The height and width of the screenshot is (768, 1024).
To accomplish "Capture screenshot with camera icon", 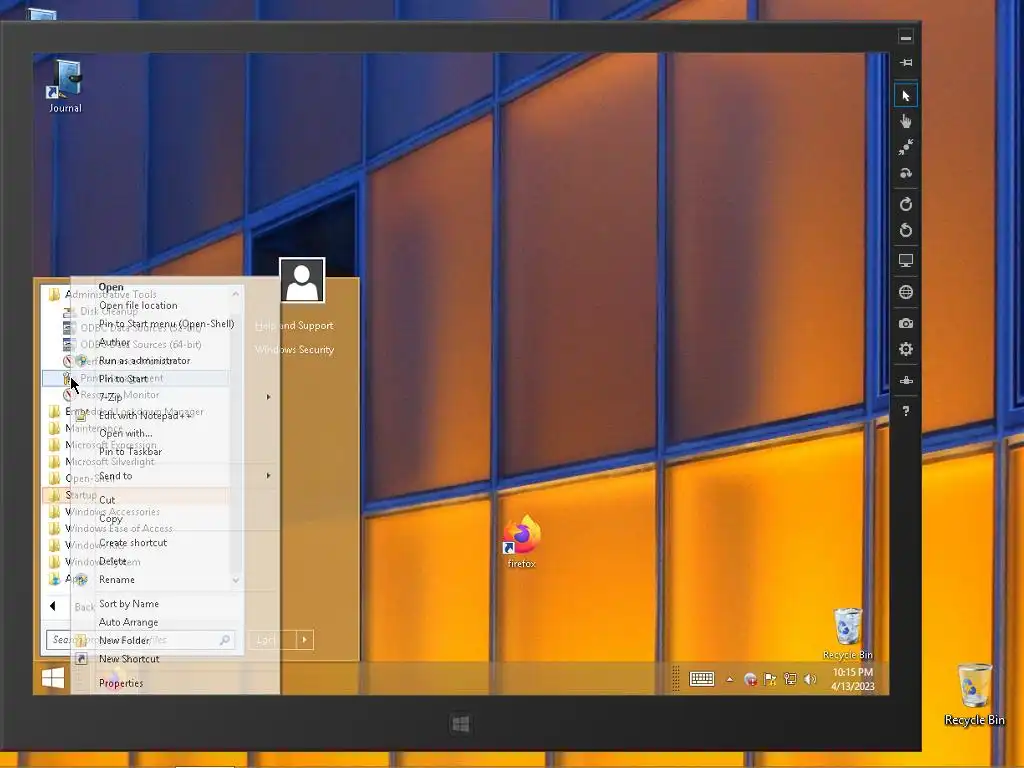I will [x=905, y=323].
